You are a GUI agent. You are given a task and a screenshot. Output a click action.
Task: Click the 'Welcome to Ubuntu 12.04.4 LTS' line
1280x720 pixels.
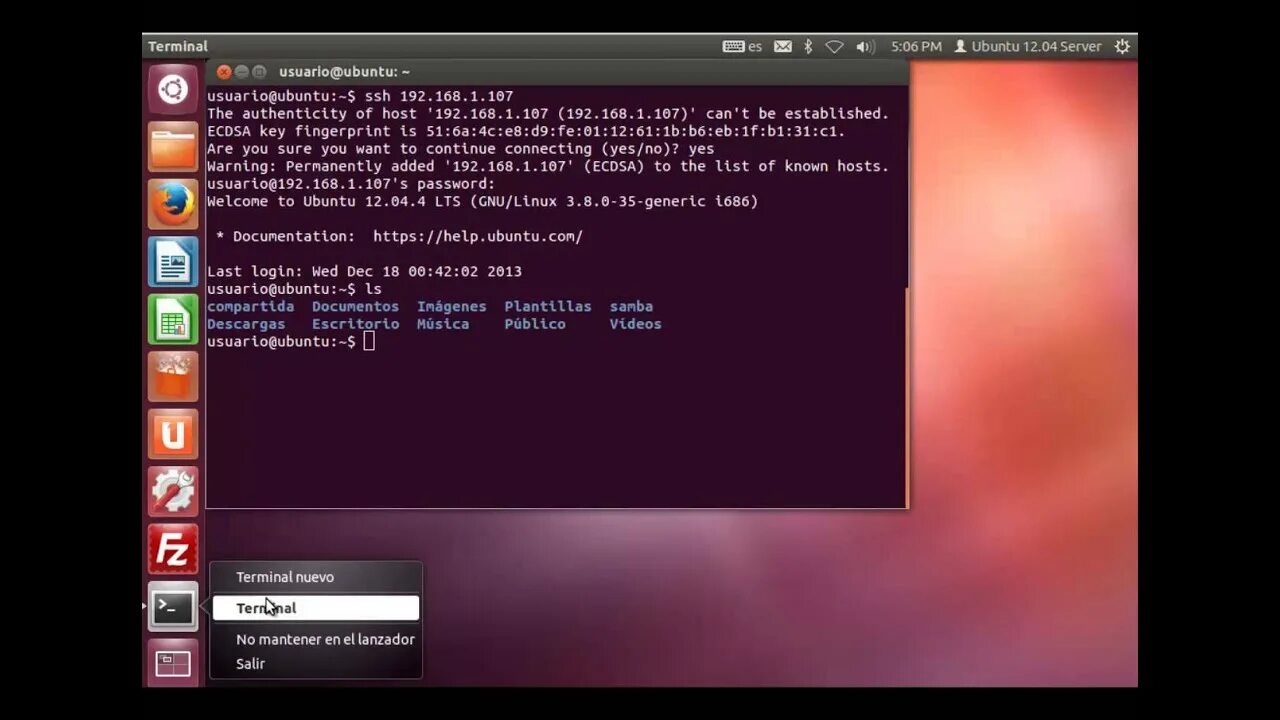[483, 202]
